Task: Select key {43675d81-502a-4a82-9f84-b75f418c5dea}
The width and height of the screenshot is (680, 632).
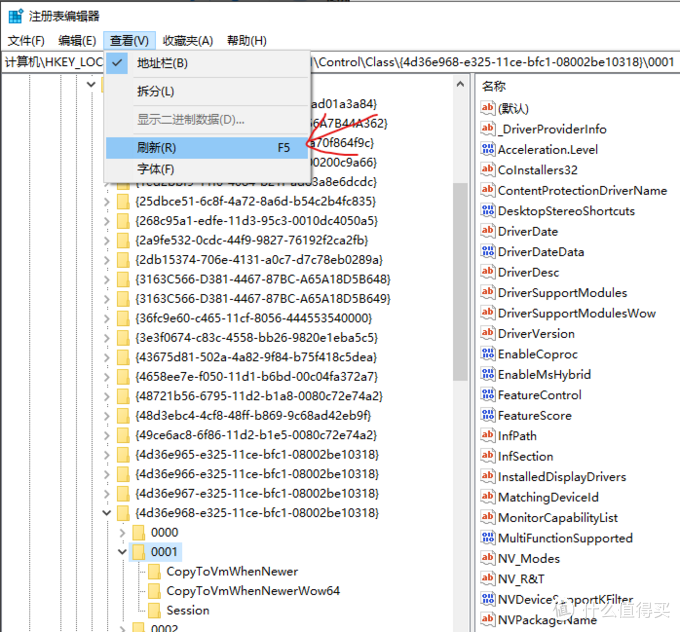Action: [256, 357]
